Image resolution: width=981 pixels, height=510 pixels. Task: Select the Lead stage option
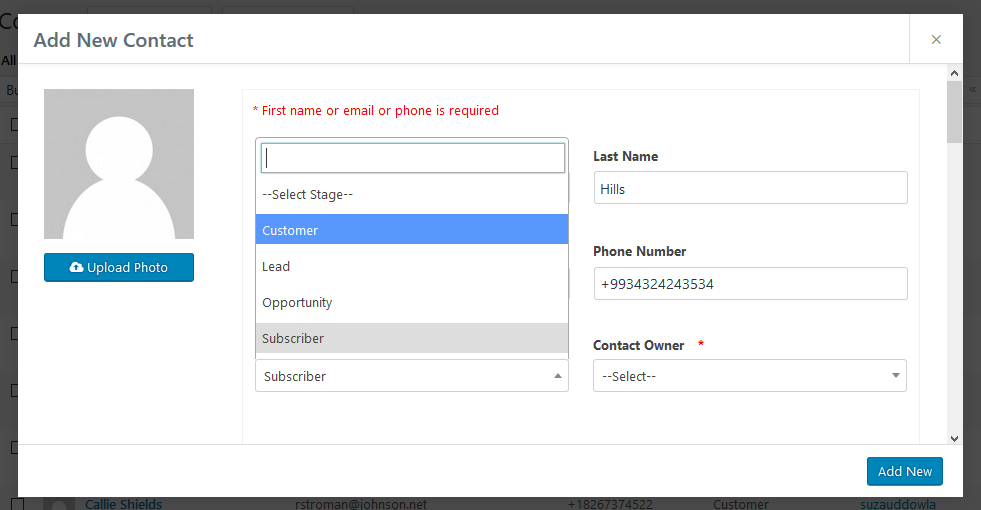tap(412, 267)
